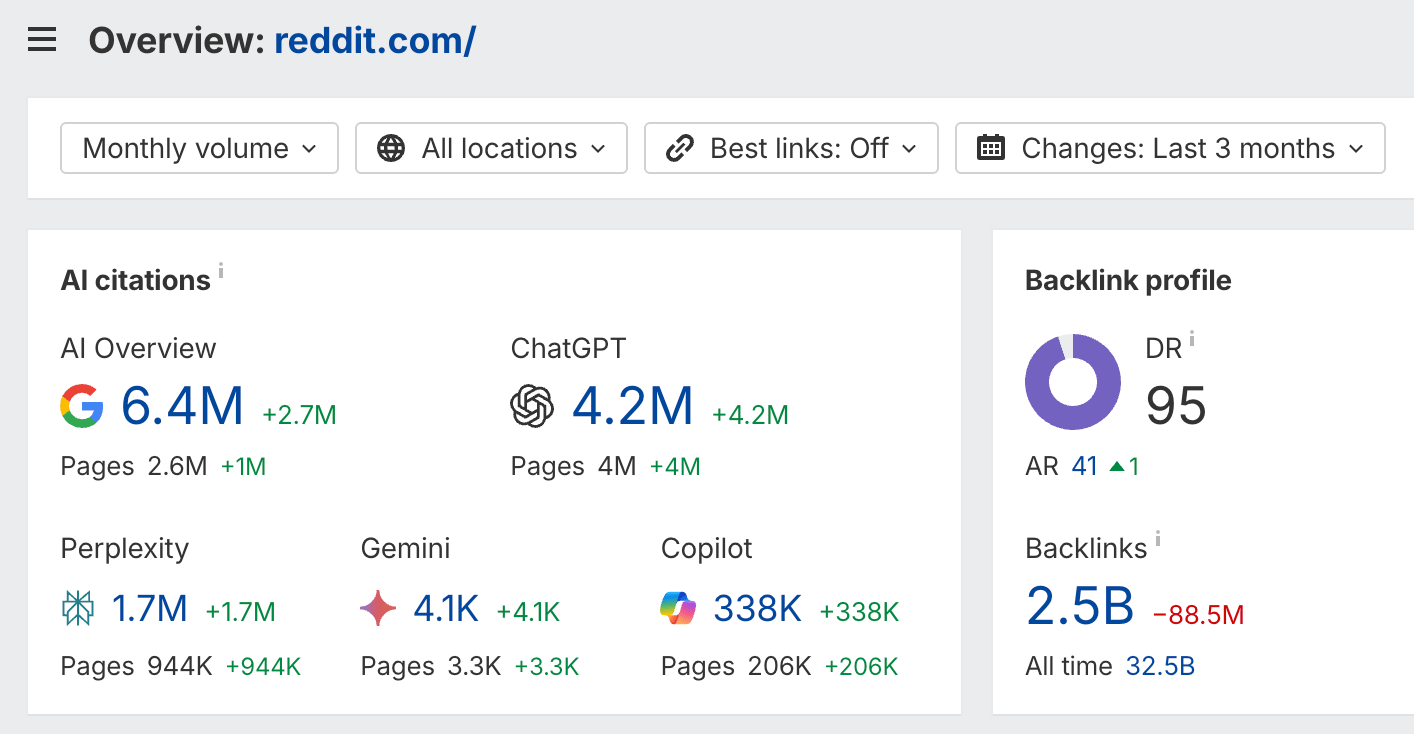Image resolution: width=1414 pixels, height=734 pixels.
Task: Open the Backlinks info tooltip
Action: 1158,538
